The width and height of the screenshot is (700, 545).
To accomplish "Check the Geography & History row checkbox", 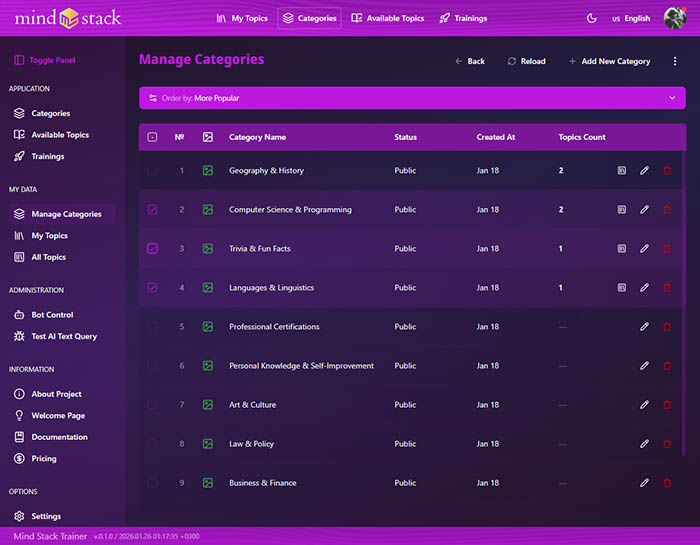I will 152,171.
